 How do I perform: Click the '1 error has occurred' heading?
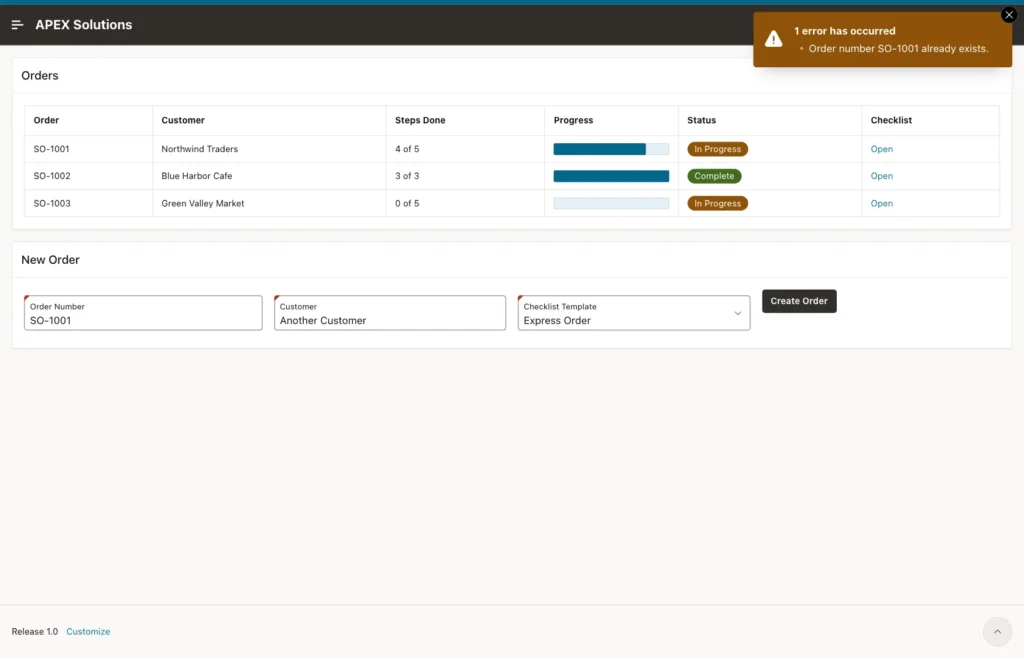coord(844,31)
